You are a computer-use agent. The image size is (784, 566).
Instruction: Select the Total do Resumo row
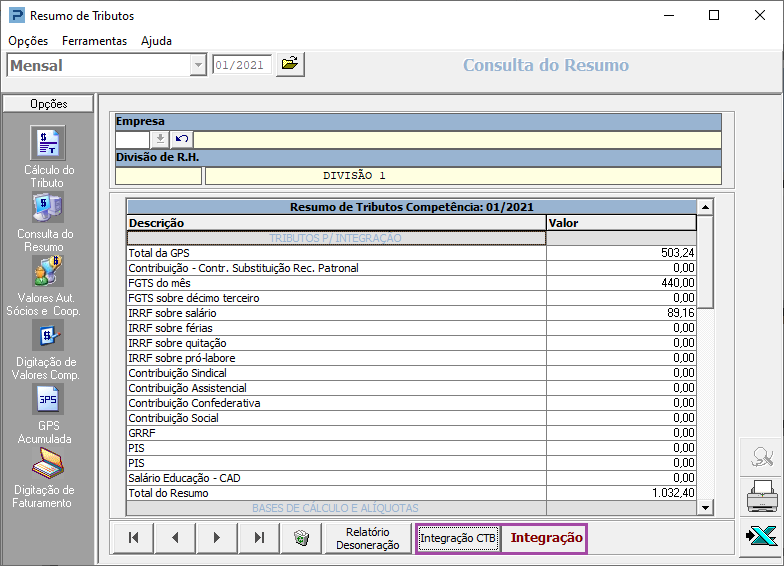[411, 493]
